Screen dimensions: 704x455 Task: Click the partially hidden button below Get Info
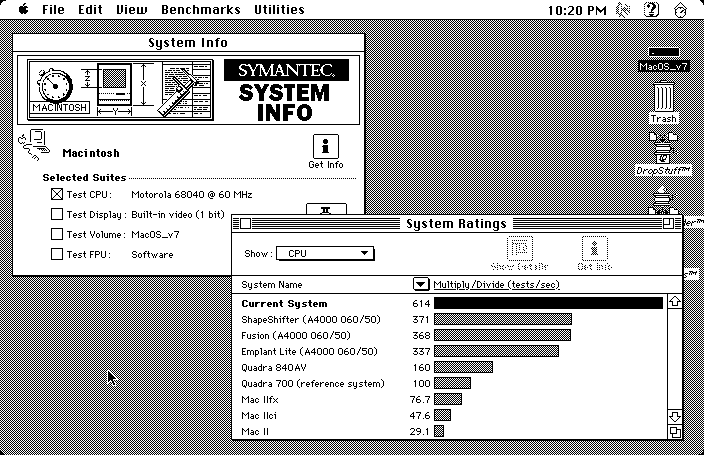point(326,209)
